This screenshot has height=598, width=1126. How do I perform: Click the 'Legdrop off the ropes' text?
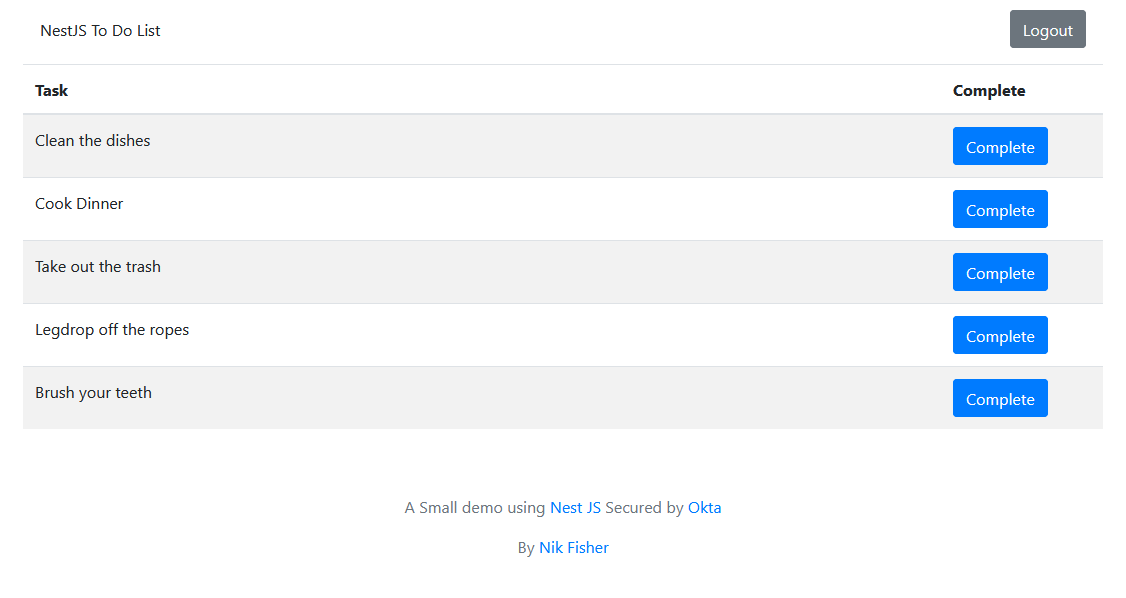pos(112,330)
